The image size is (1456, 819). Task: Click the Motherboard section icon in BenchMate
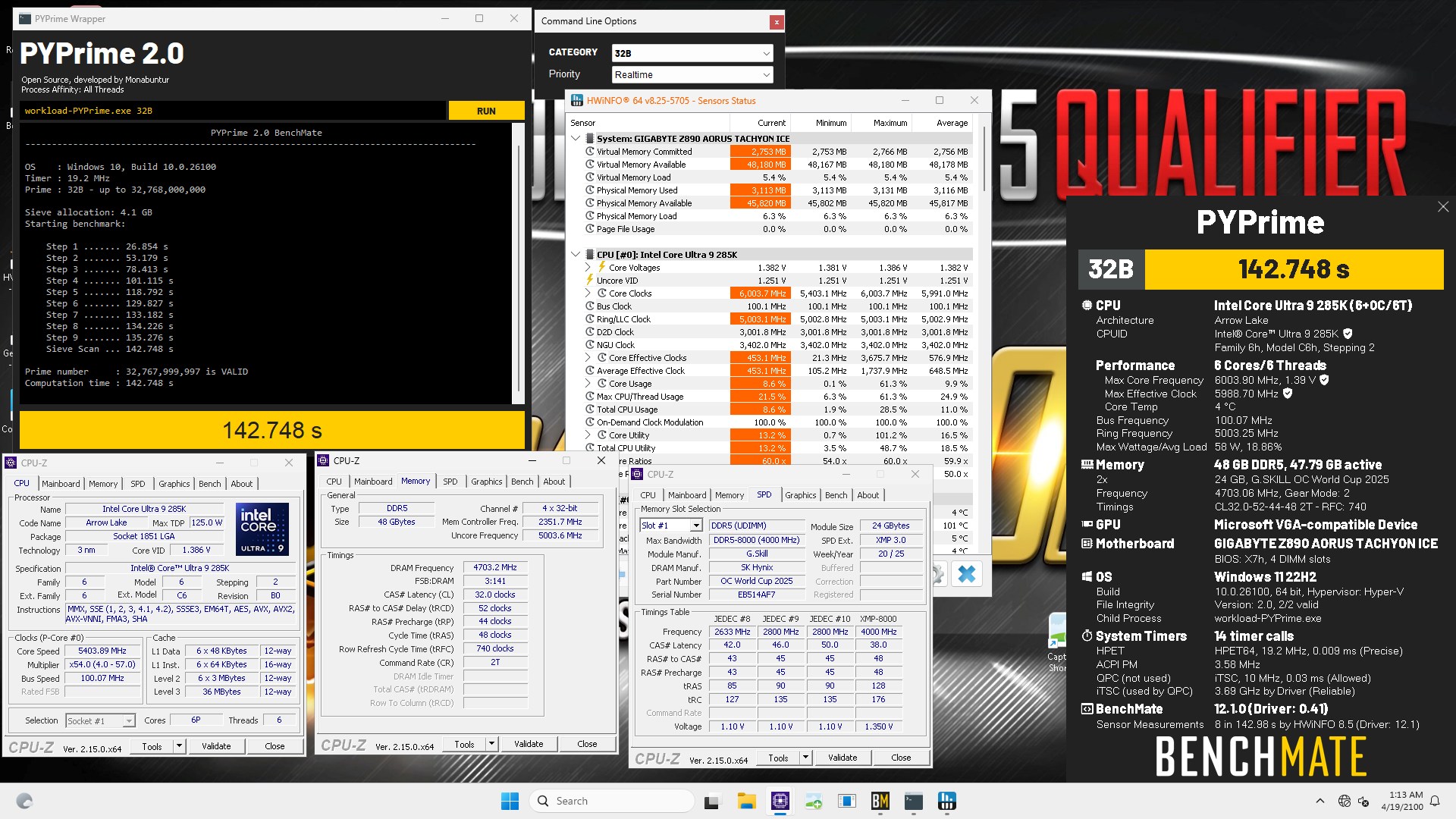click(1087, 544)
